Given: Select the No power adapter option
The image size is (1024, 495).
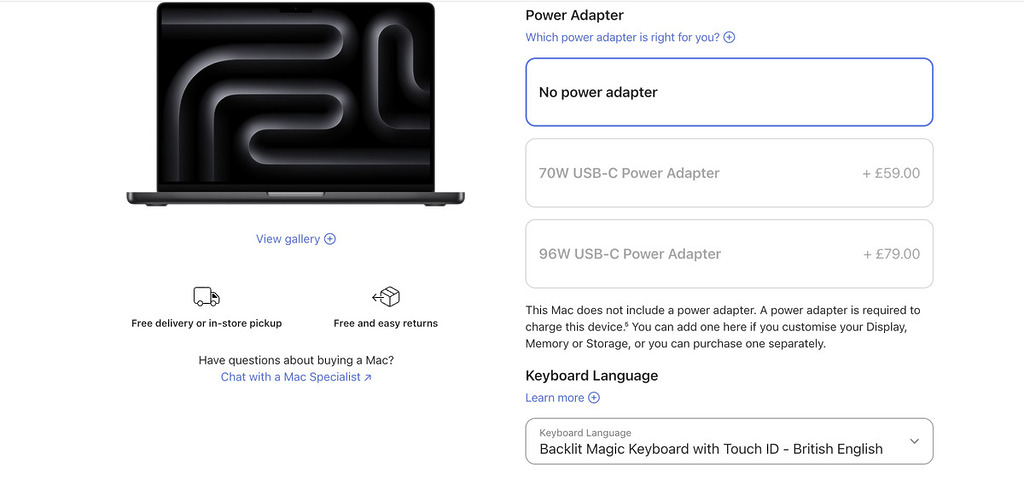Looking at the screenshot, I should pyautogui.click(x=729, y=92).
